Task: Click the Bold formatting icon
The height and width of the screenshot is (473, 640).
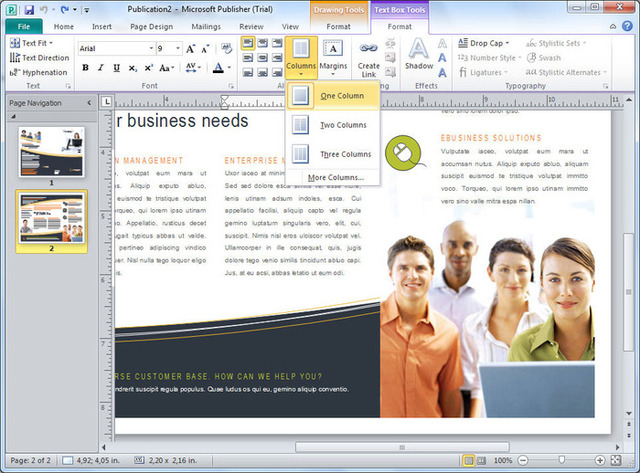Action: (x=85, y=68)
